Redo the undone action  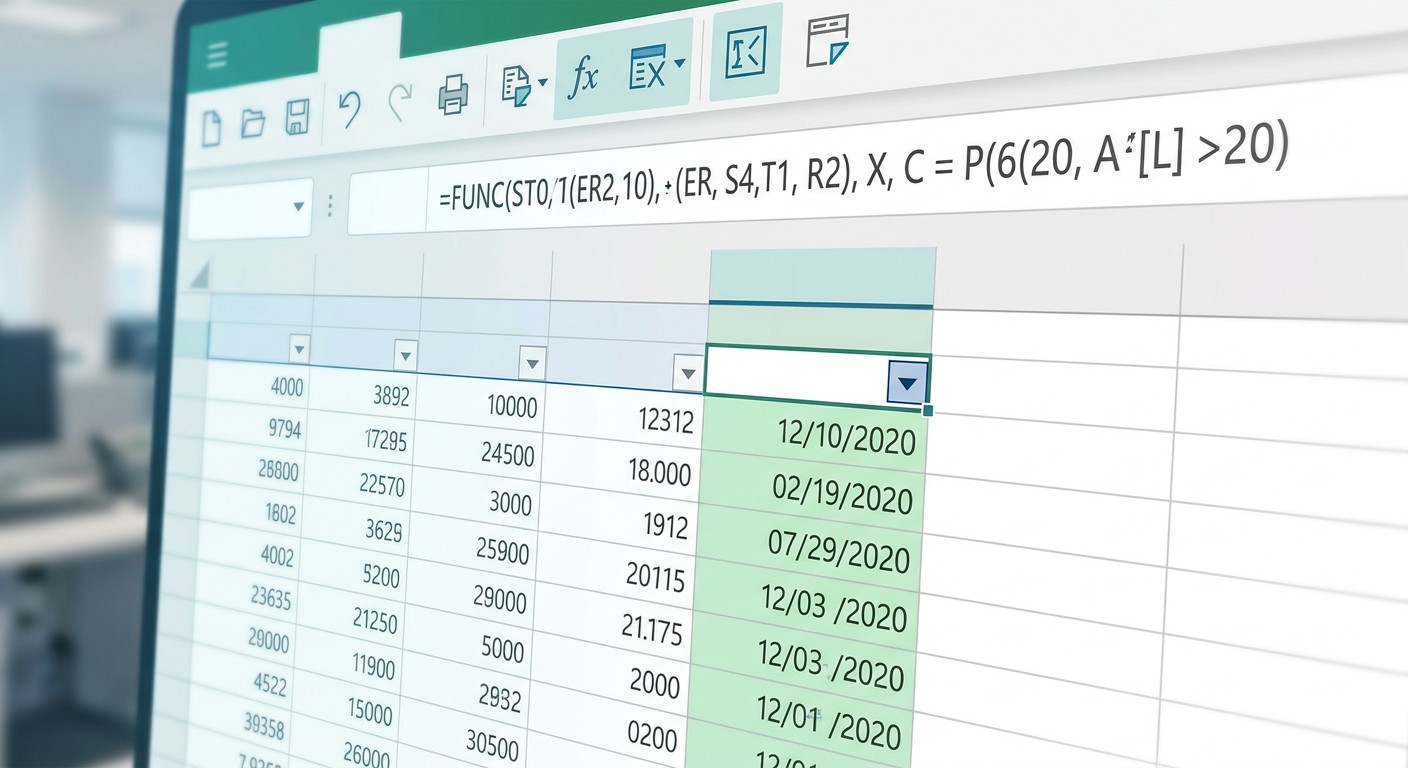click(x=400, y=103)
